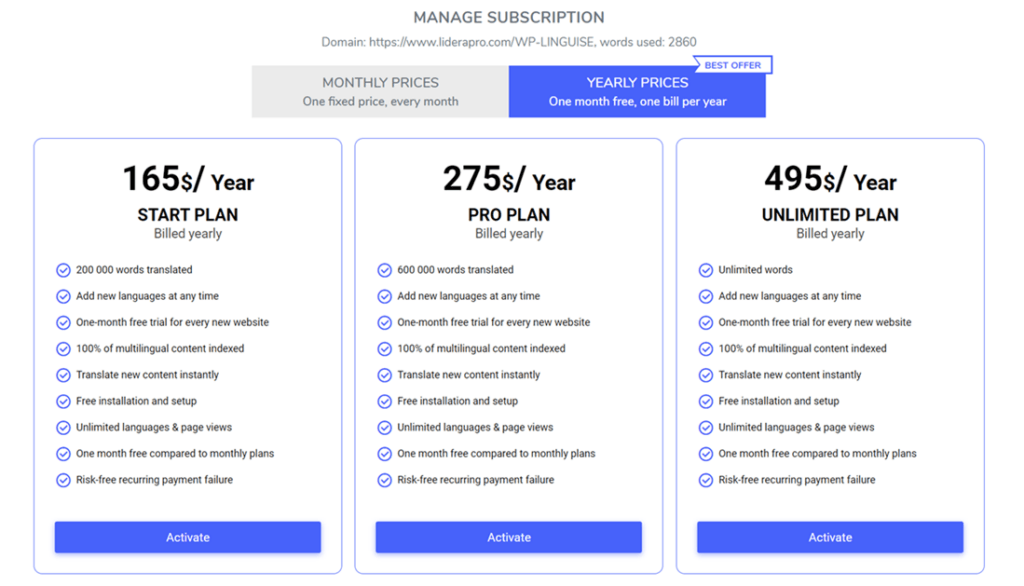This screenshot has height=586, width=1024.
Task: Activate the Pro Plan
Action: 509,537
